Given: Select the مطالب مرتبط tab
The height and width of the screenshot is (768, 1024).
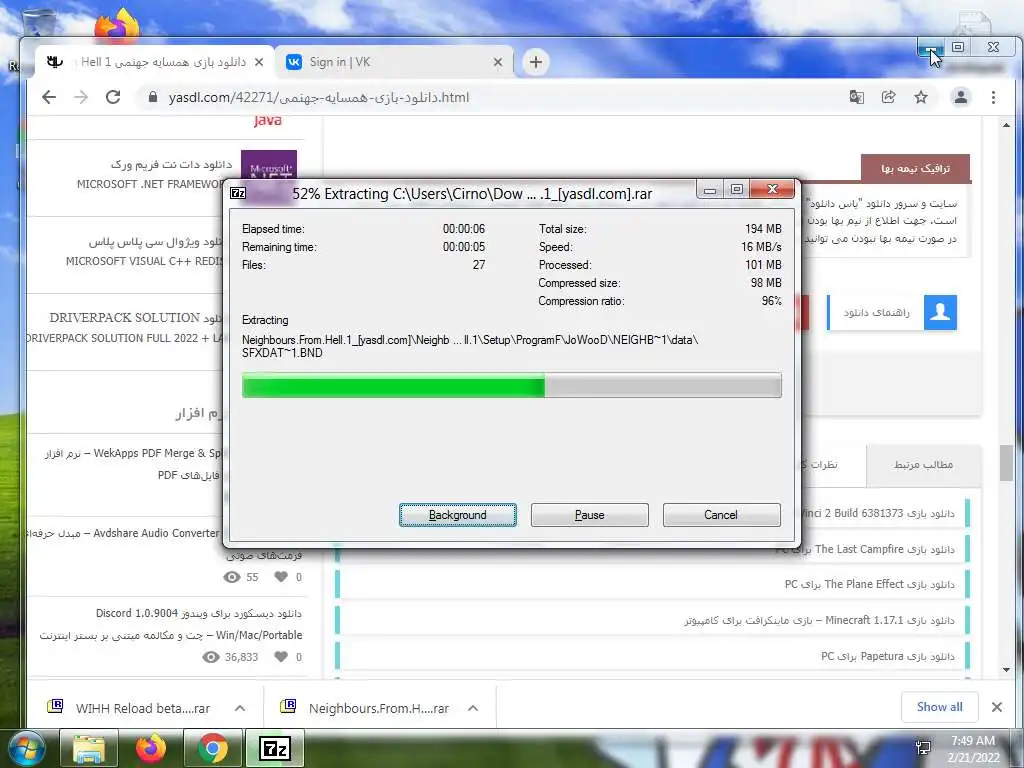Looking at the screenshot, I should click(923, 465).
